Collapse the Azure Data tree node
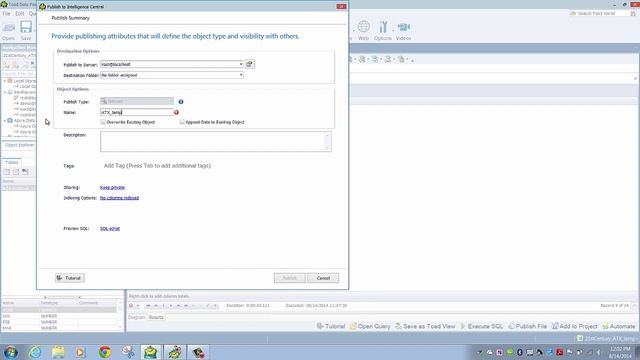Image resolution: width=640 pixels, height=360 pixels. point(5,121)
